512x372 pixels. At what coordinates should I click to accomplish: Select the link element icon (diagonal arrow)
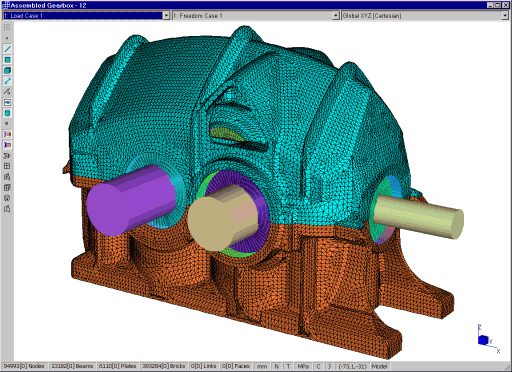click(x=7, y=81)
